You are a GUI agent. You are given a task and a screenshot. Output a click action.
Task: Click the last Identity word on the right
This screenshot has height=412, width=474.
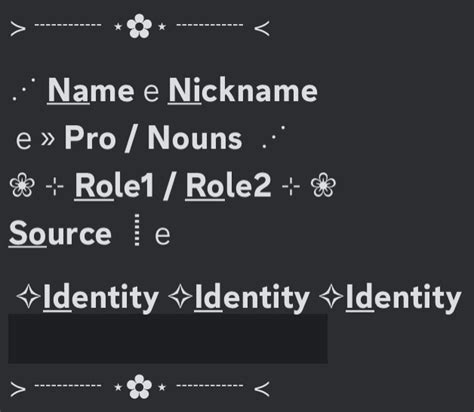click(403, 298)
